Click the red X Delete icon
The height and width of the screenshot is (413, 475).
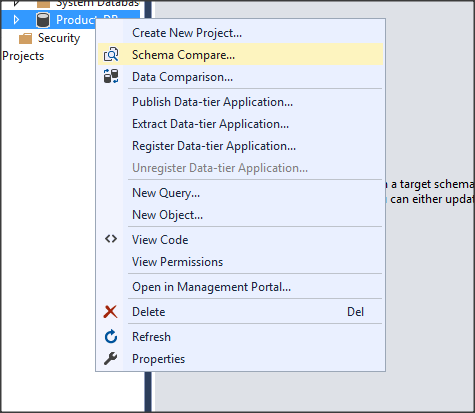pyautogui.click(x=110, y=312)
